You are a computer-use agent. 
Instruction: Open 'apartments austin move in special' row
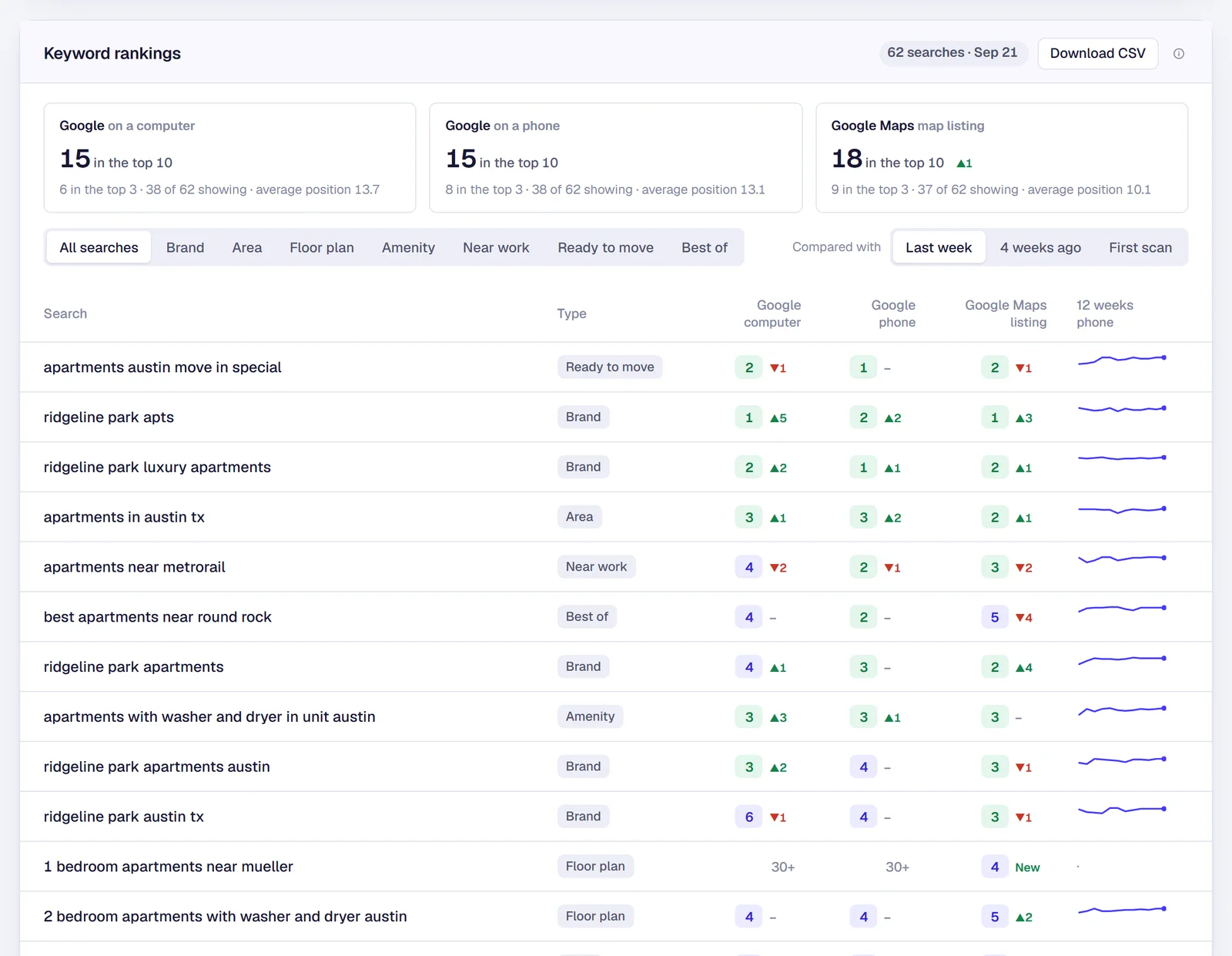(x=616, y=367)
